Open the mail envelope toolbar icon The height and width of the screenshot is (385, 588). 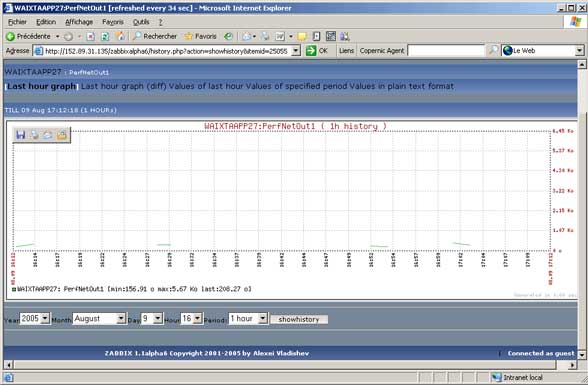(x=247, y=36)
